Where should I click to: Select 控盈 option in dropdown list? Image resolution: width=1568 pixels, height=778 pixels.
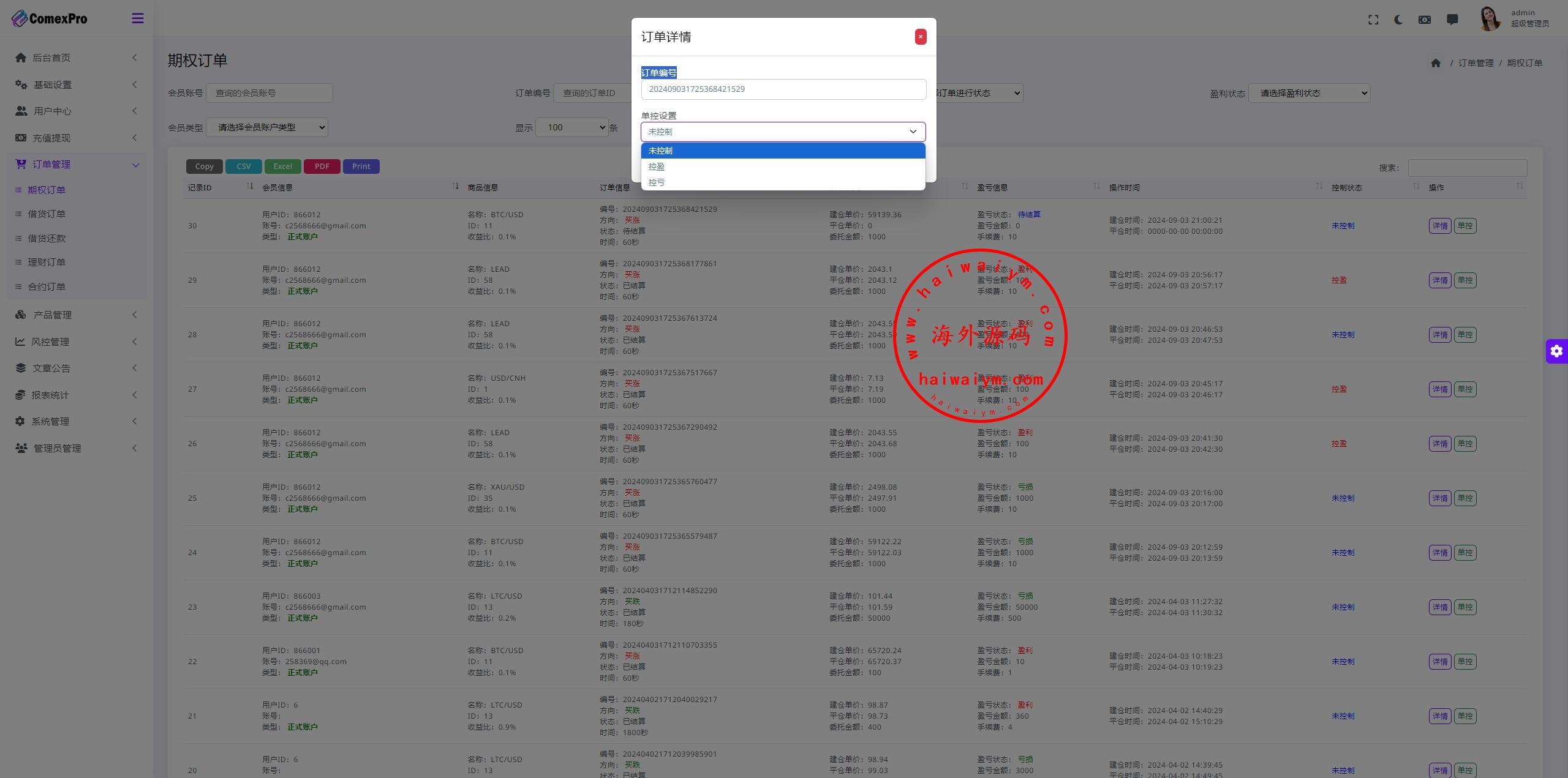coord(657,166)
